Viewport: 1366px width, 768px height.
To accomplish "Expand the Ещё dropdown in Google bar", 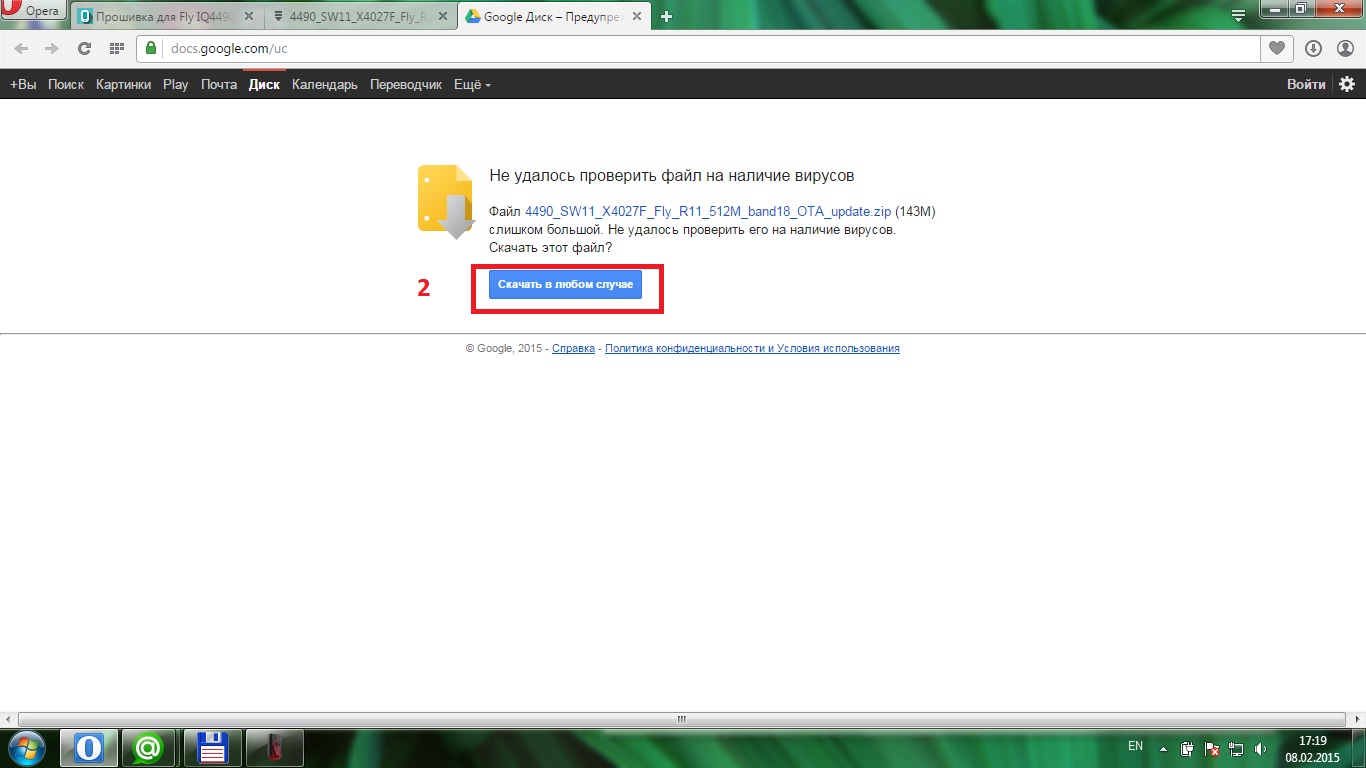I will pos(472,85).
